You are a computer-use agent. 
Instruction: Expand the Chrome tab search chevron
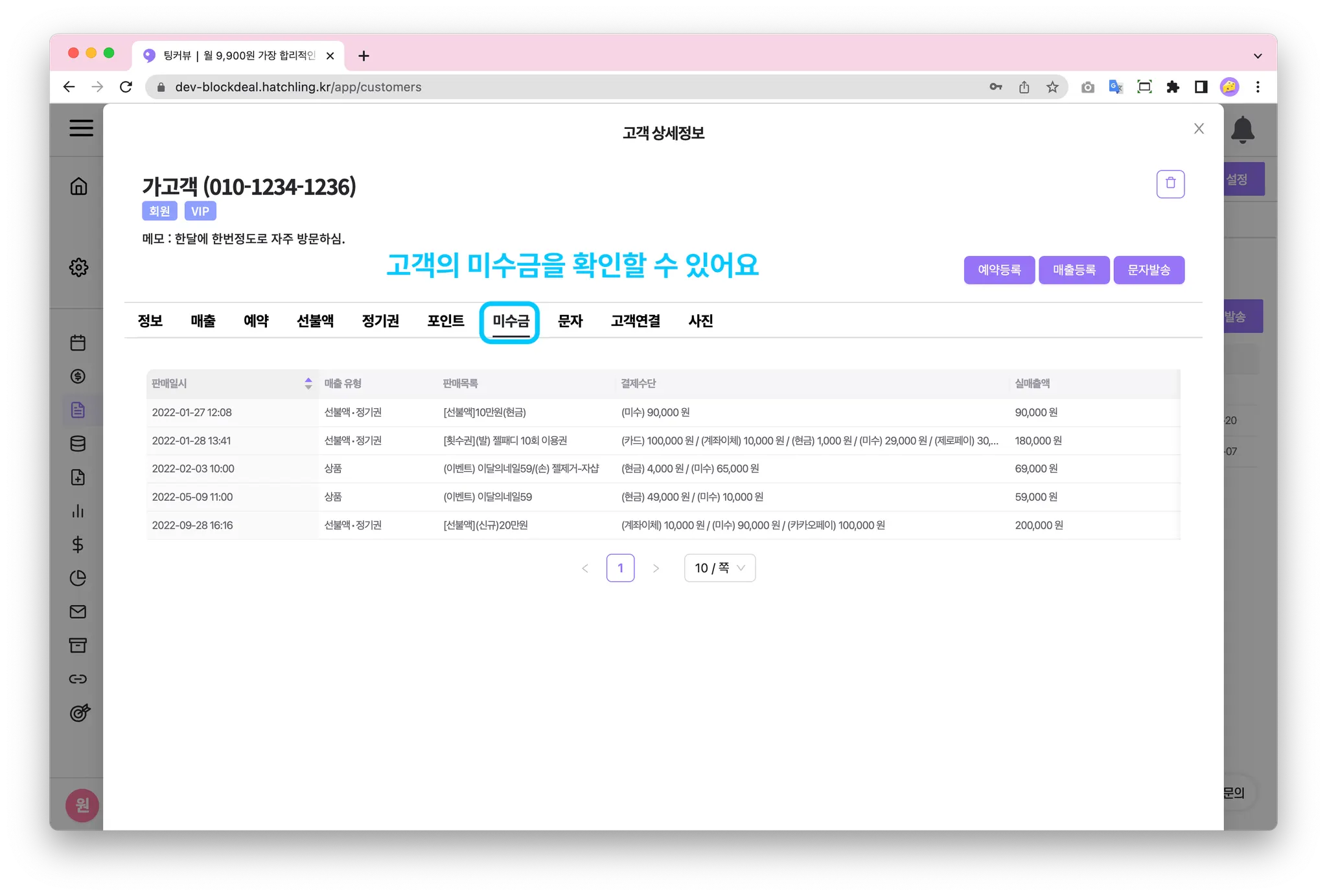point(1257,56)
